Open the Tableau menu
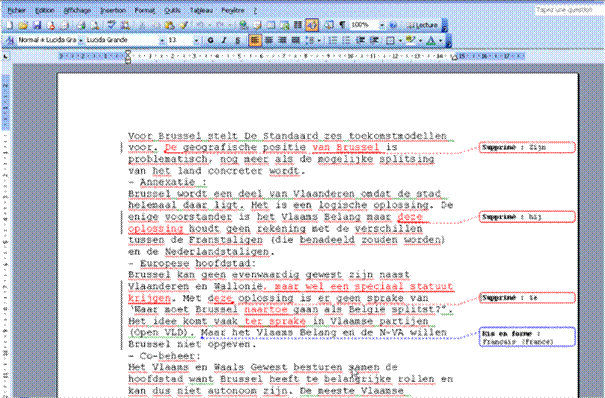Image resolution: width=605 pixels, height=398 pixels. (201, 10)
